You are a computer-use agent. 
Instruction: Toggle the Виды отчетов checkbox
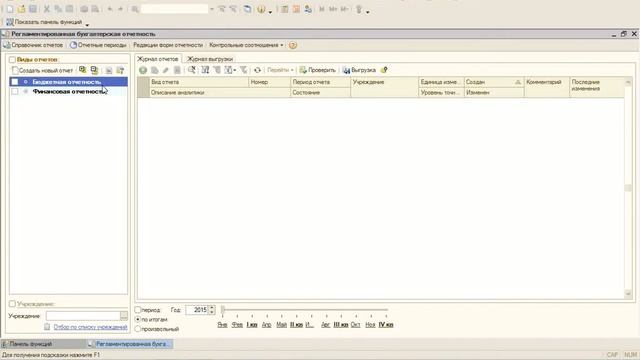click(x=12, y=60)
